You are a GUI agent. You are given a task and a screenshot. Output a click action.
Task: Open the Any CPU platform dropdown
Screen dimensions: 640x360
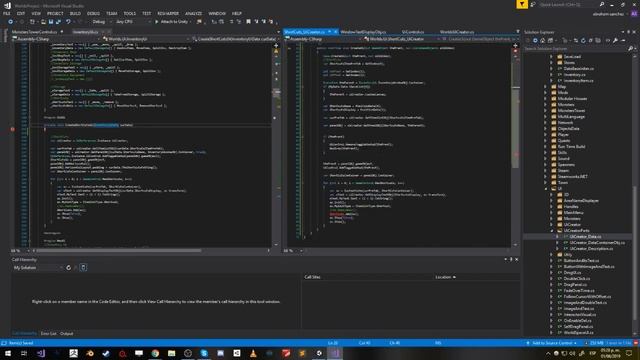pyautogui.click(x=133, y=22)
